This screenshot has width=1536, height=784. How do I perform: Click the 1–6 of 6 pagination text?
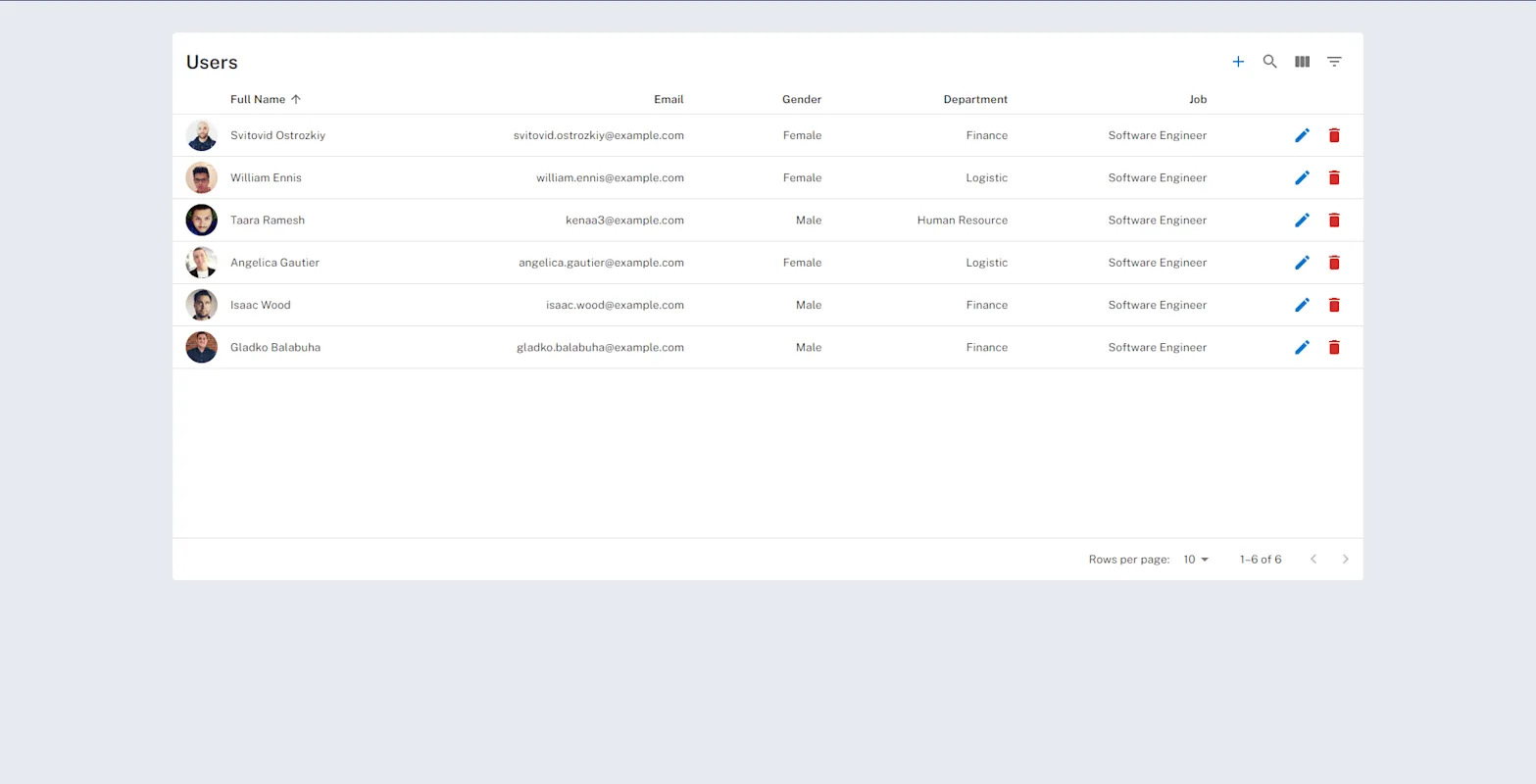click(x=1261, y=560)
